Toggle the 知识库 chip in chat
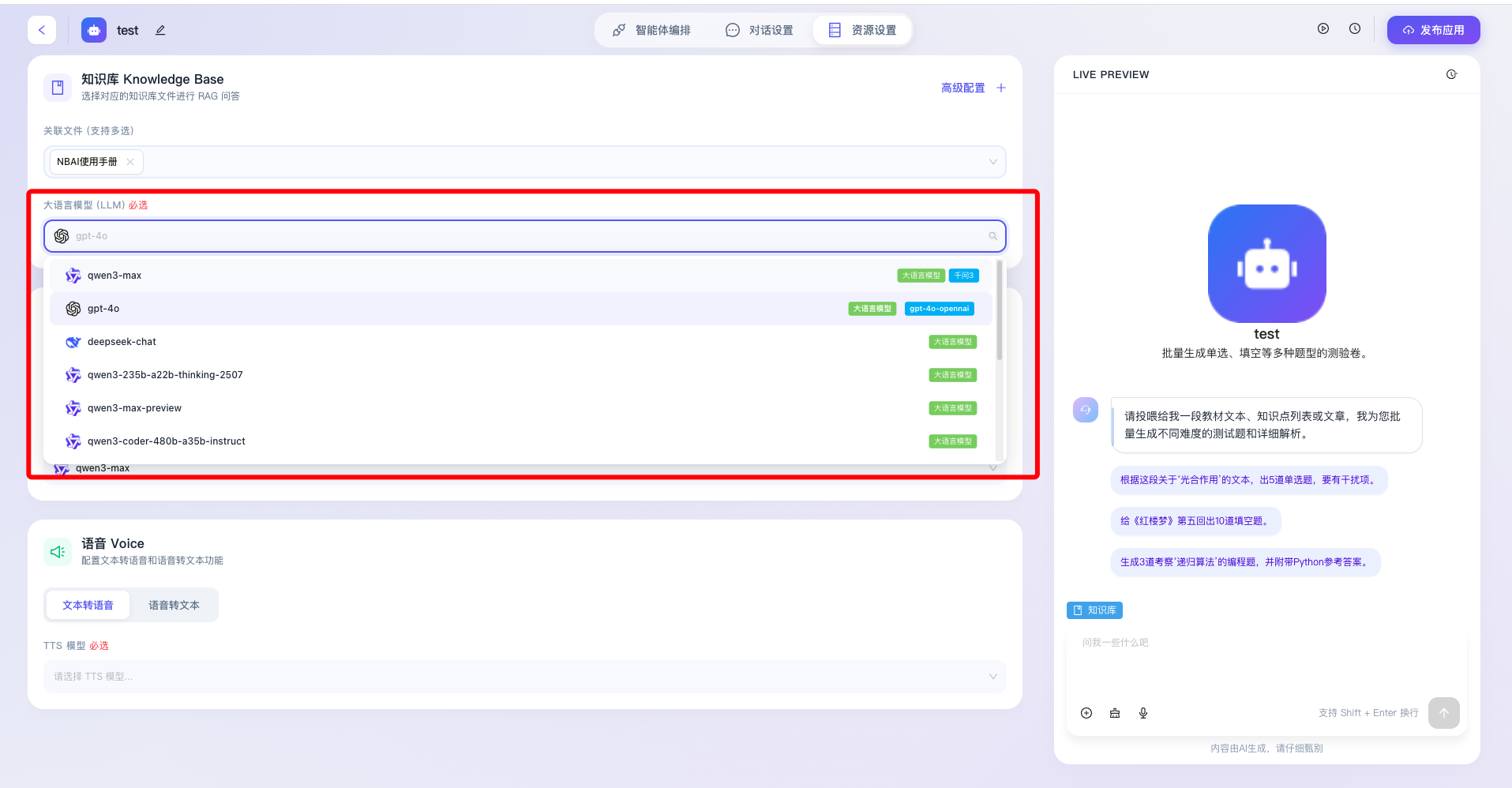Screen dimensions: 1512x788 point(1094,610)
